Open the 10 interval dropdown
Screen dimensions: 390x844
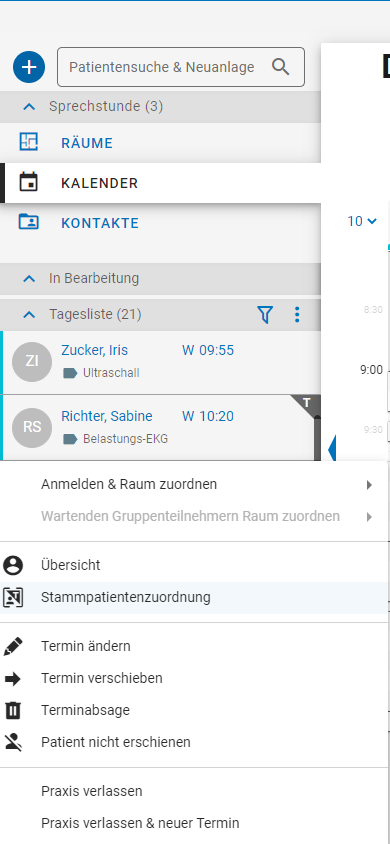point(362,221)
